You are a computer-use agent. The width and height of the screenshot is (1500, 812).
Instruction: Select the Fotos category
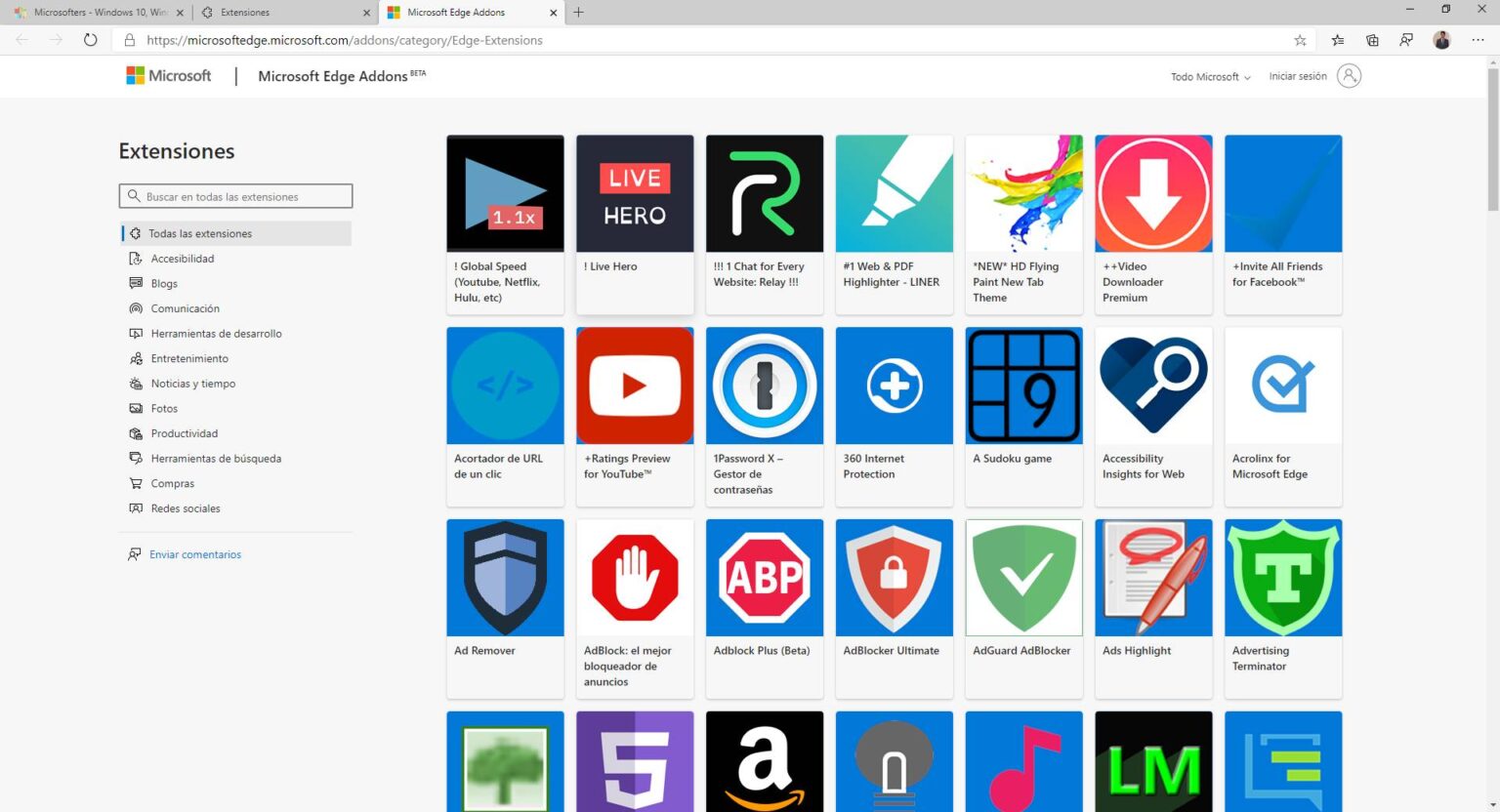tap(164, 408)
